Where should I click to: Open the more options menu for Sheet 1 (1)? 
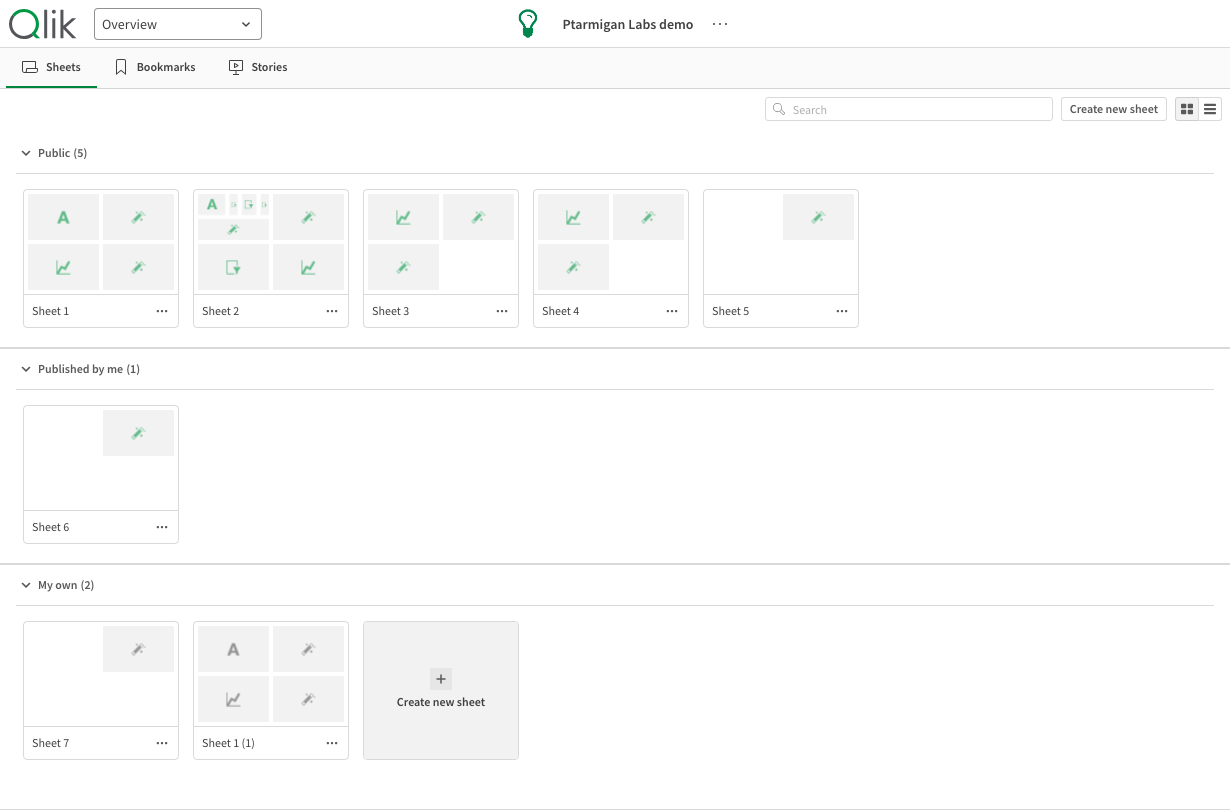coord(332,743)
